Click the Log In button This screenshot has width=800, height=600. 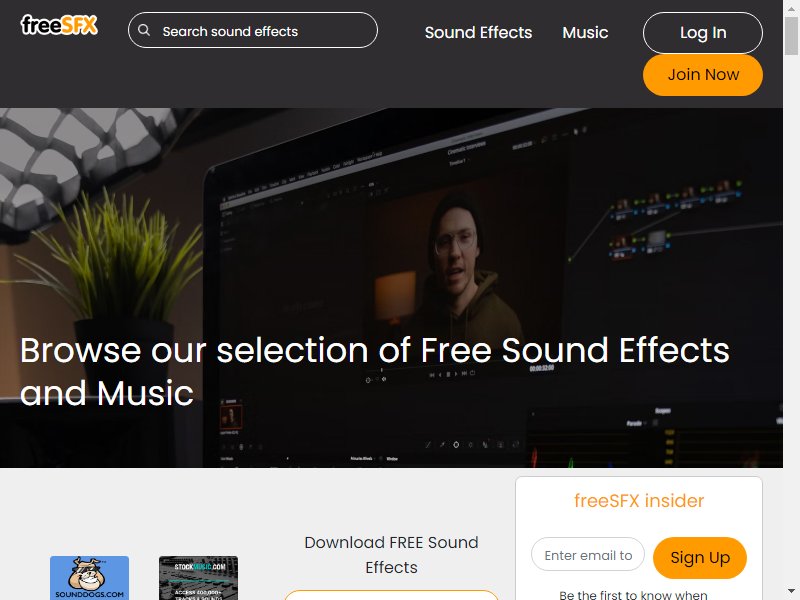click(x=703, y=33)
